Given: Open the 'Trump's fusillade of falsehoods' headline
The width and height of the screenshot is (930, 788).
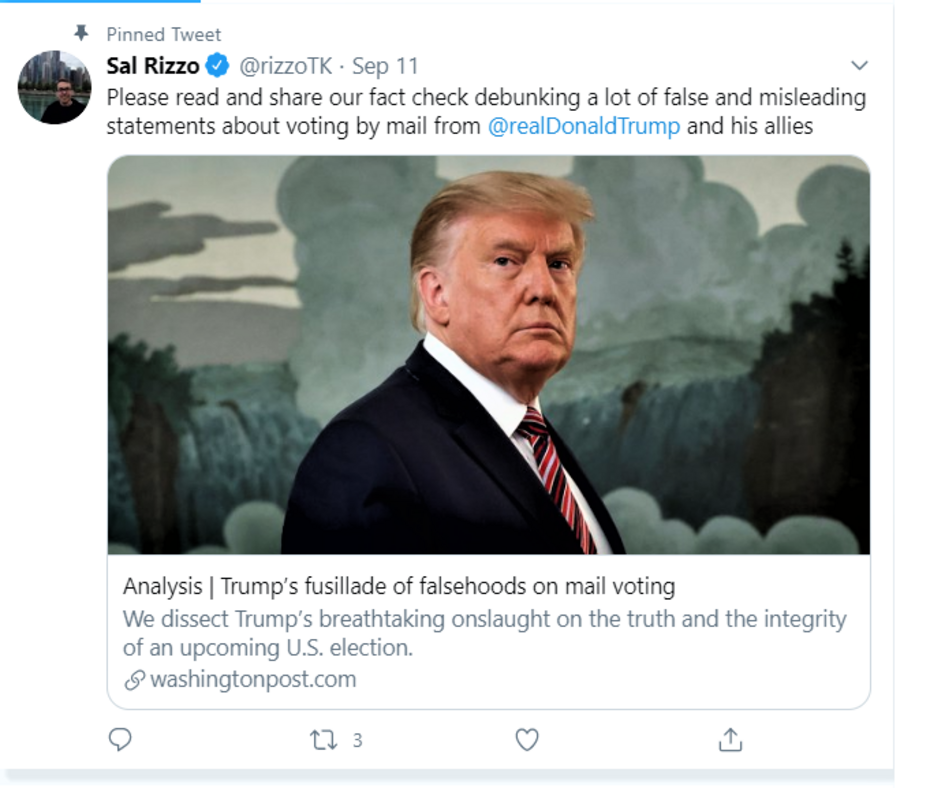Looking at the screenshot, I should tap(398, 586).
